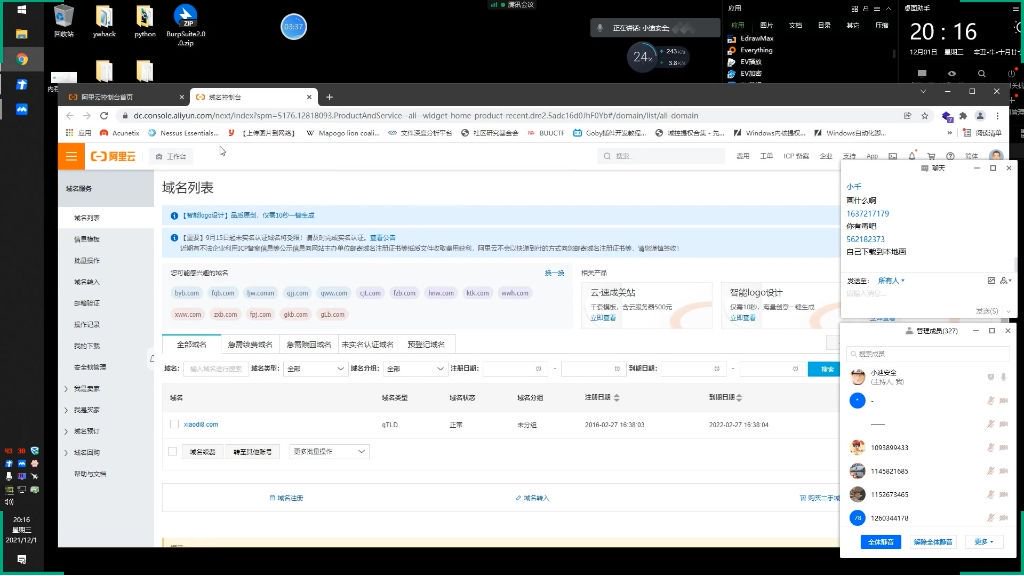Click the chat link 1637217179
This screenshot has height=576, width=1024.
[867, 214]
